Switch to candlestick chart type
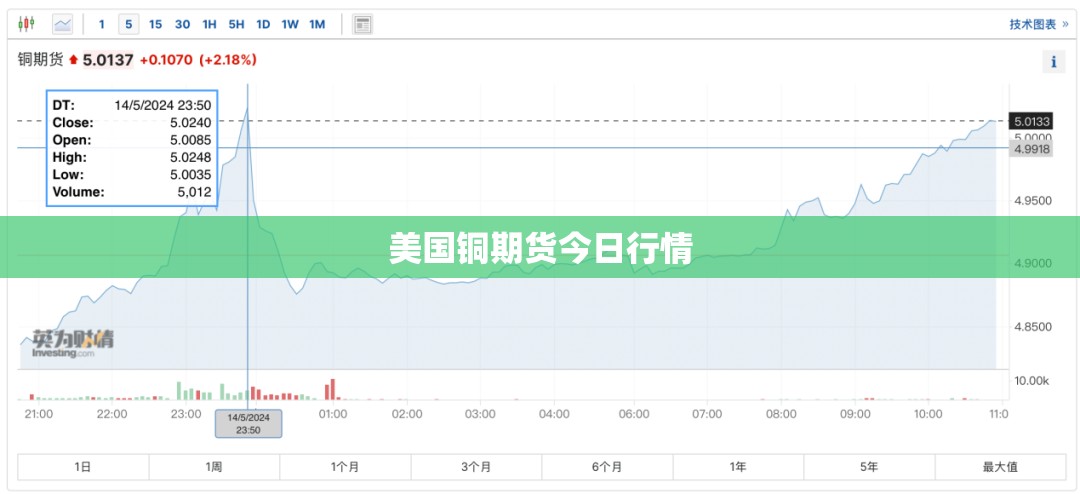Image resolution: width=1080 pixels, height=494 pixels. point(26,24)
